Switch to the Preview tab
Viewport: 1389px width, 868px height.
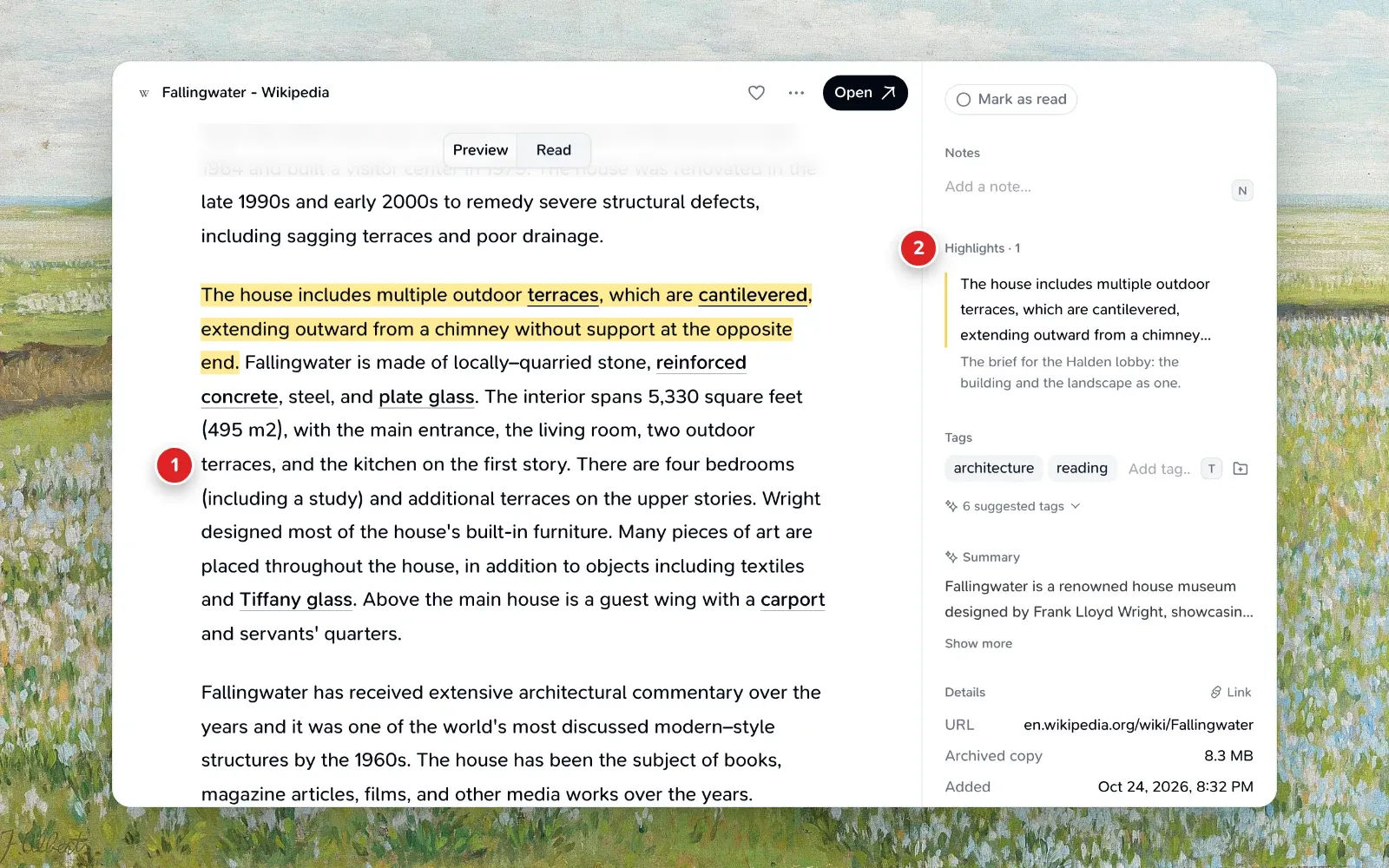pos(480,150)
